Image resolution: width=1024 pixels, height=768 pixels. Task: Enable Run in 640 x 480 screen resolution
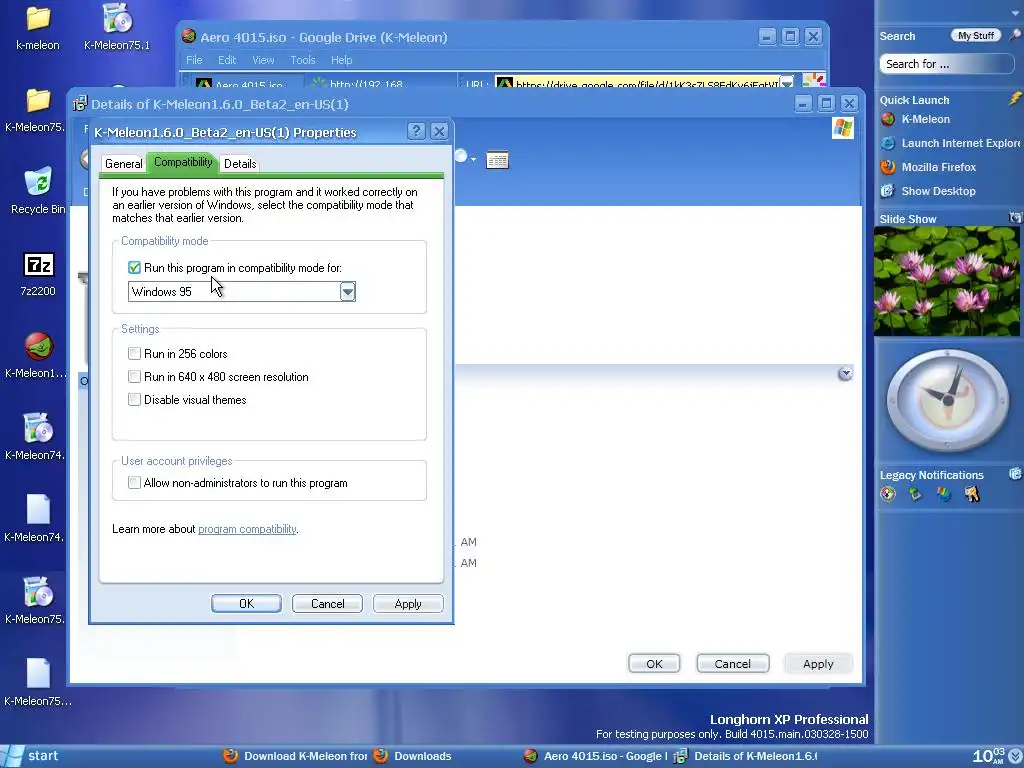pyautogui.click(x=135, y=376)
